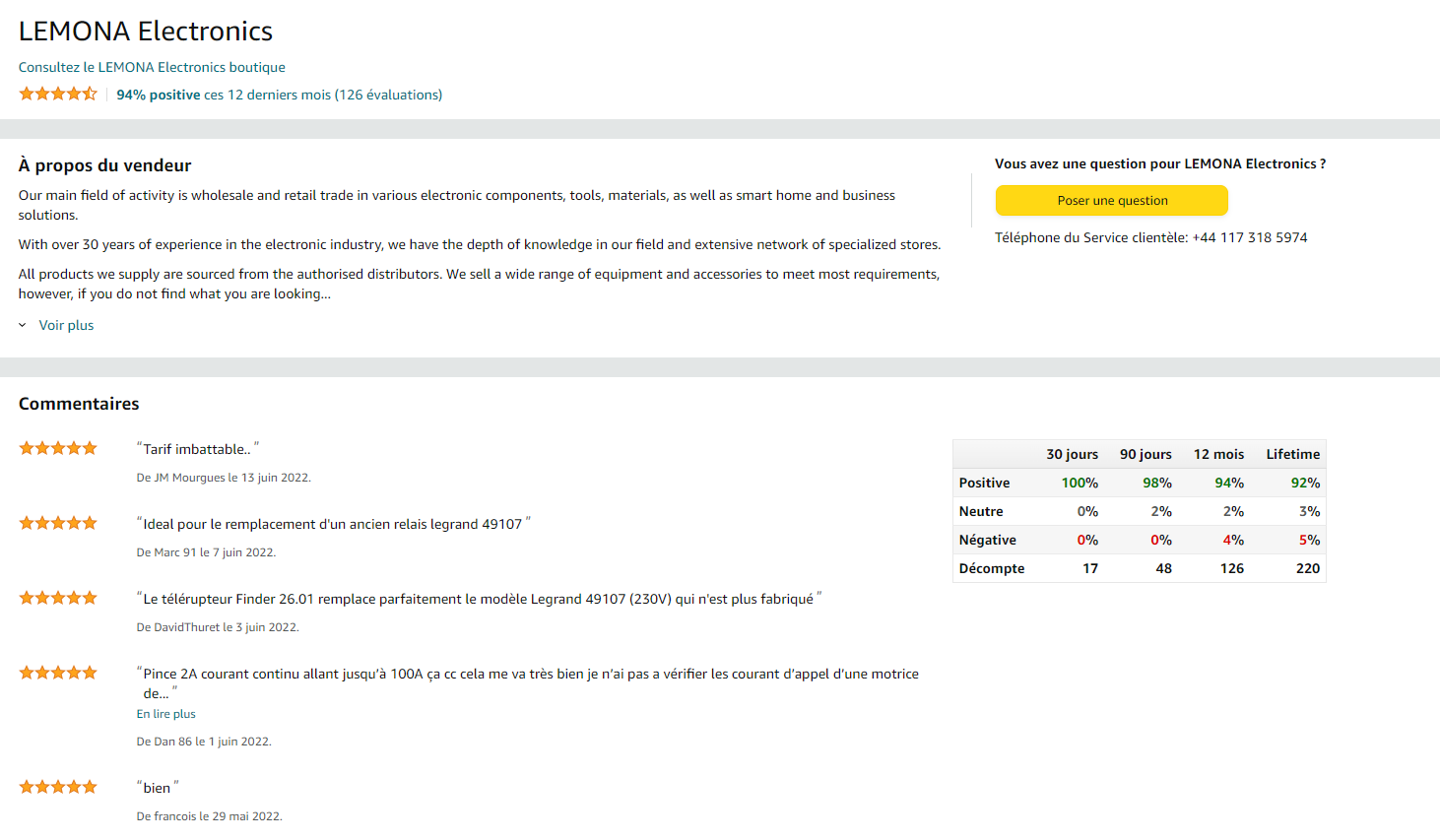Viewport: 1440px width, 840px height.
Task: Click the Décompte row label
Action: 991,568
